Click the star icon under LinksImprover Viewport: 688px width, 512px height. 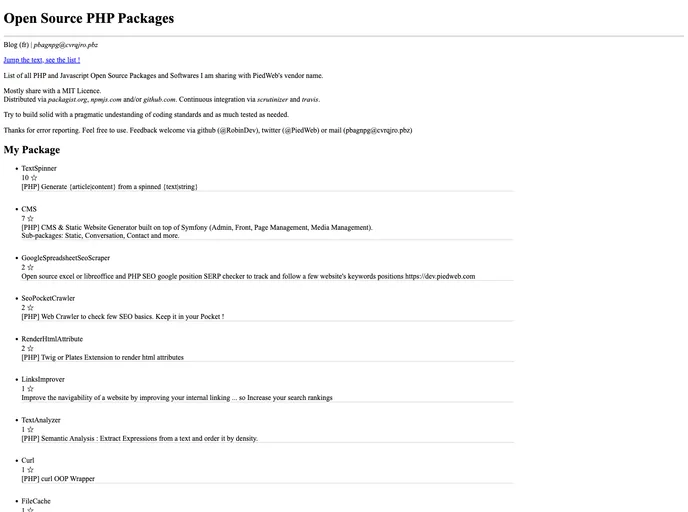pyautogui.click(x=29, y=389)
